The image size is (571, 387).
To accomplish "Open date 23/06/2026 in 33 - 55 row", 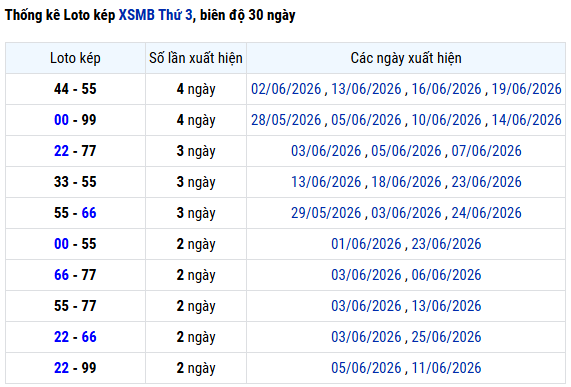I will pos(487,182).
